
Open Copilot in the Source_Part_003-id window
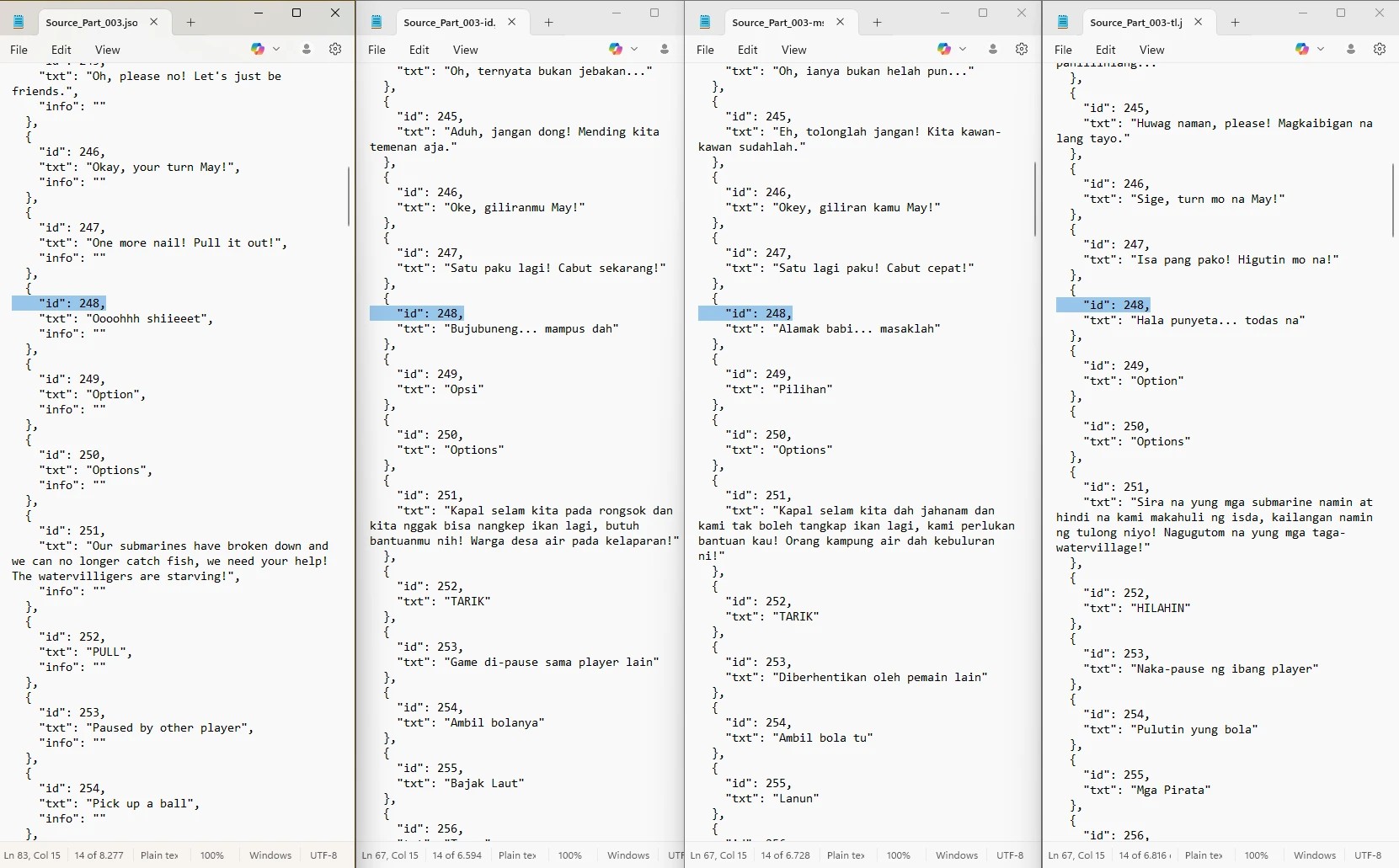pos(616,50)
